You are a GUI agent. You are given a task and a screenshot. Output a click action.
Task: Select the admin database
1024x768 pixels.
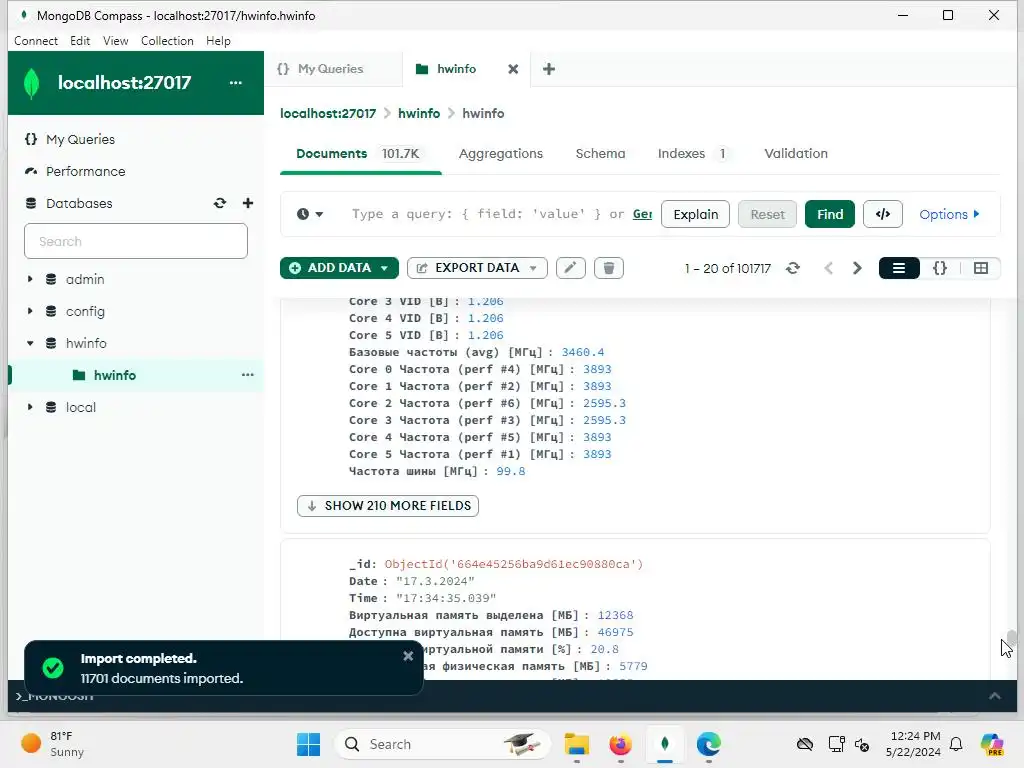pyautogui.click(x=84, y=279)
